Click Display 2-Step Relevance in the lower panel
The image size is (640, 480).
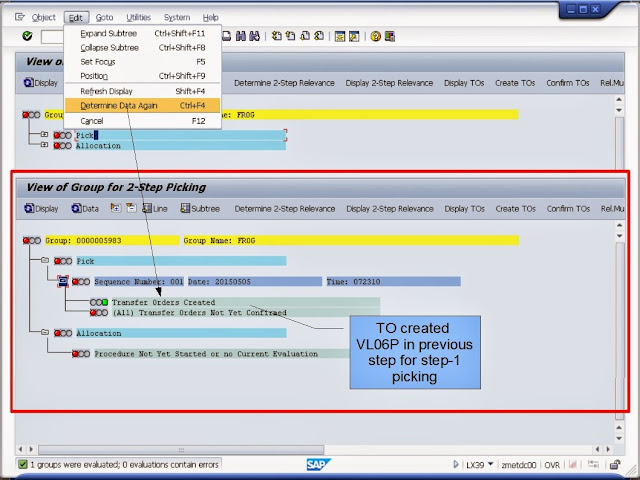coord(390,209)
